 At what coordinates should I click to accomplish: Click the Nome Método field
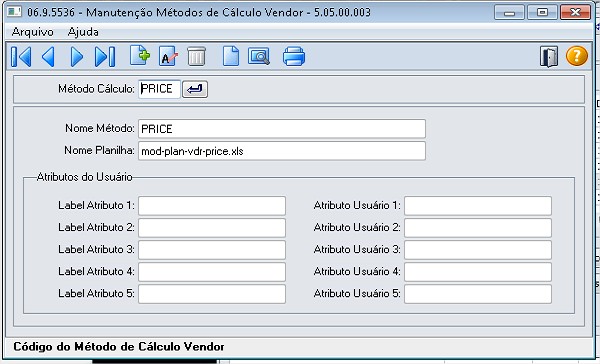282,129
